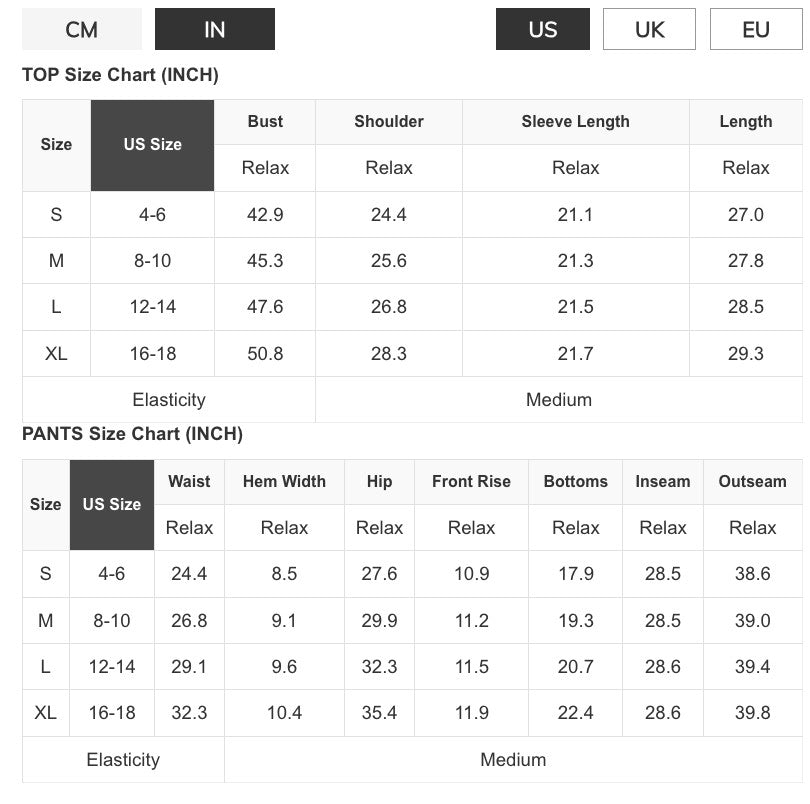Click the Waist column header

[x=189, y=481]
